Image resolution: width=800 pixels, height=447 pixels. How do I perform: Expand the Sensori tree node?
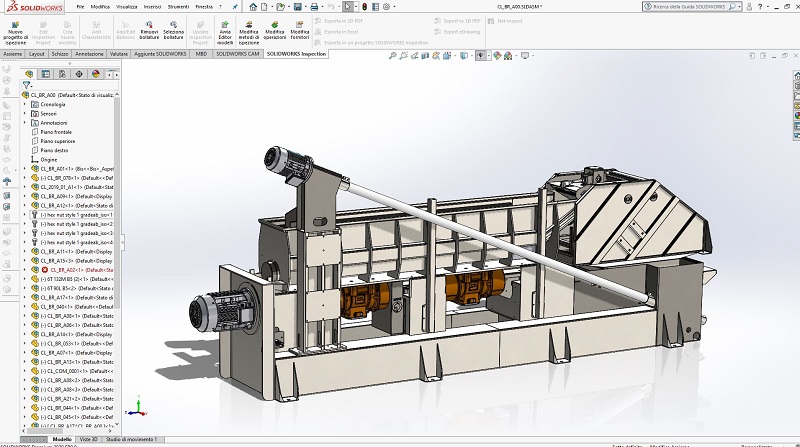25,113
